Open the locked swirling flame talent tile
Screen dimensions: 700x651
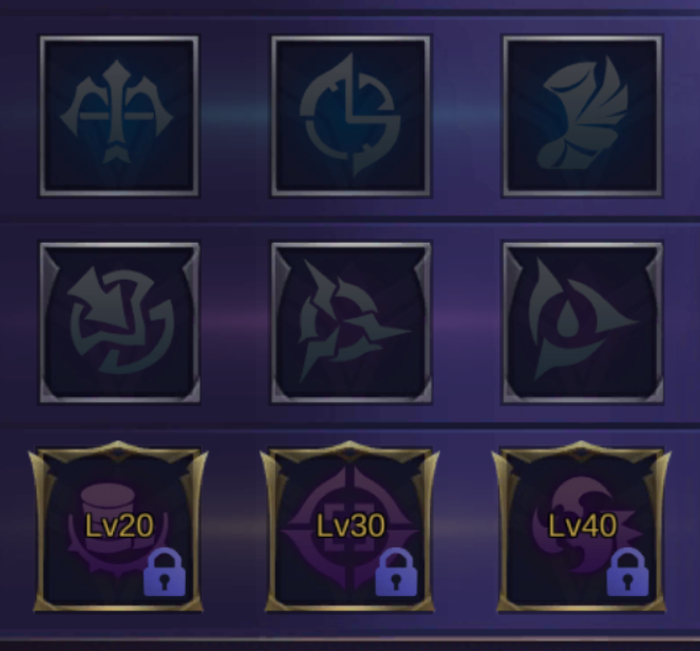(582, 526)
